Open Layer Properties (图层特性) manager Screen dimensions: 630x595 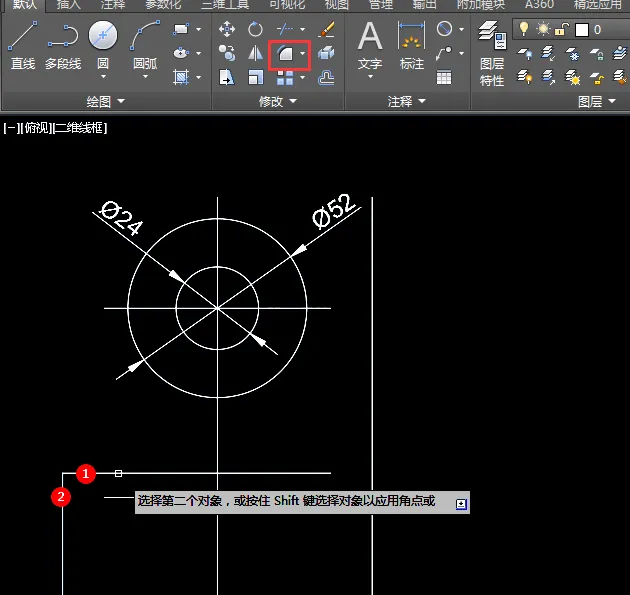click(492, 53)
